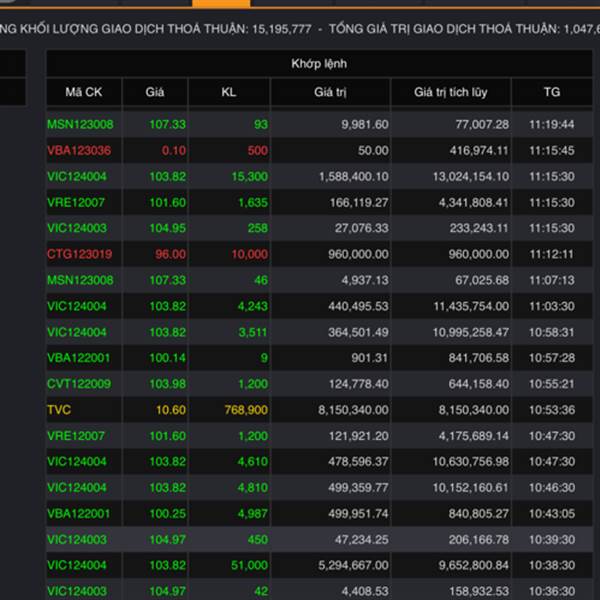The image size is (600, 600).
Task: Open the CVT122009 ticker symbol
Action: tap(80, 384)
